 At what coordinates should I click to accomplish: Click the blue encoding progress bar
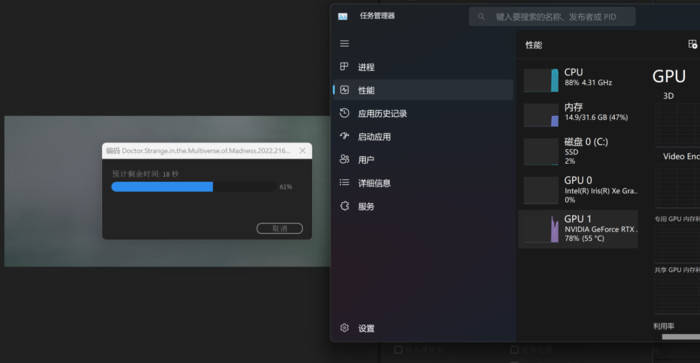pyautogui.click(x=162, y=187)
